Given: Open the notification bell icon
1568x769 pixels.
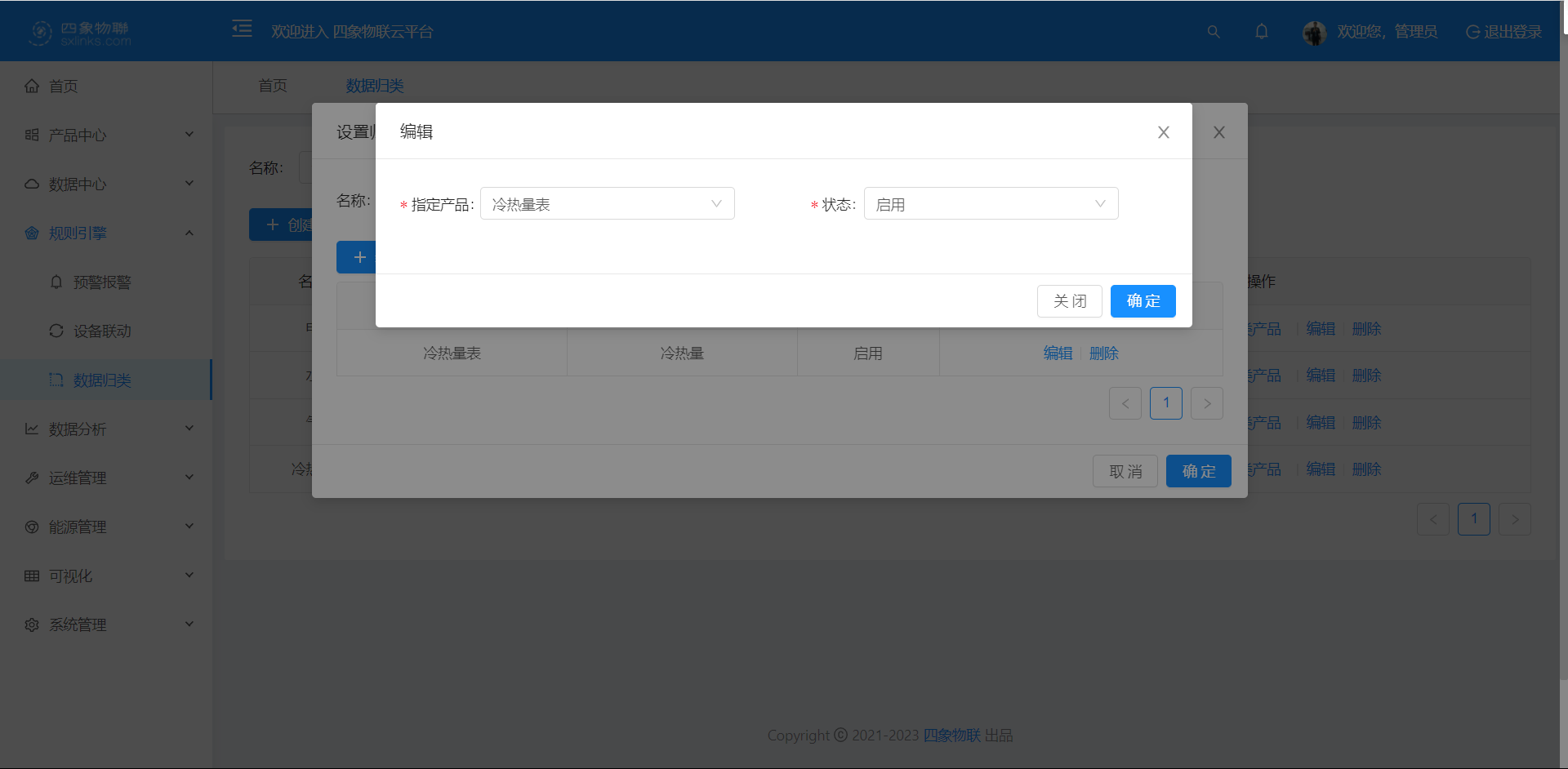Looking at the screenshot, I should 1261,31.
